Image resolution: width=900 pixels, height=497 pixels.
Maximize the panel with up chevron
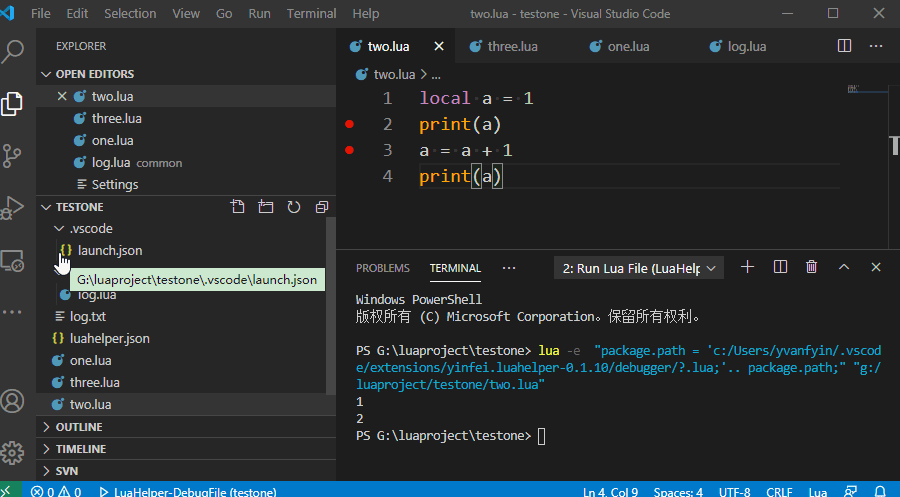pos(844,267)
